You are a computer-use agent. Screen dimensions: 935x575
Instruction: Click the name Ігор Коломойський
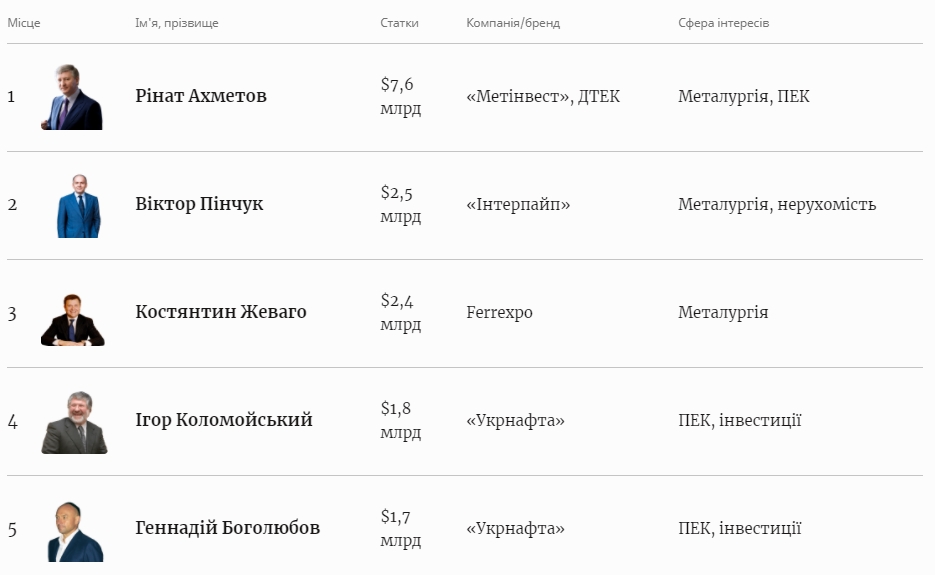point(224,420)
